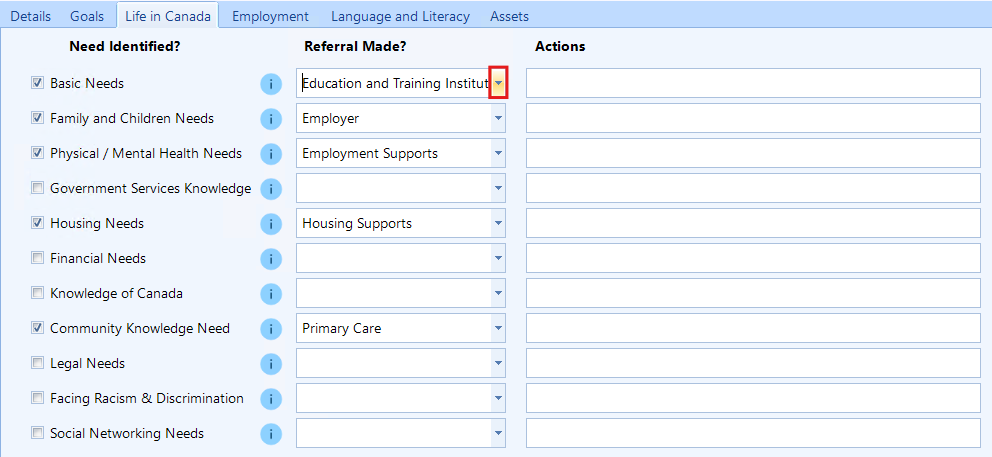Switch to the Employment tab
992x457 pixels.
(x=270, y=16)
